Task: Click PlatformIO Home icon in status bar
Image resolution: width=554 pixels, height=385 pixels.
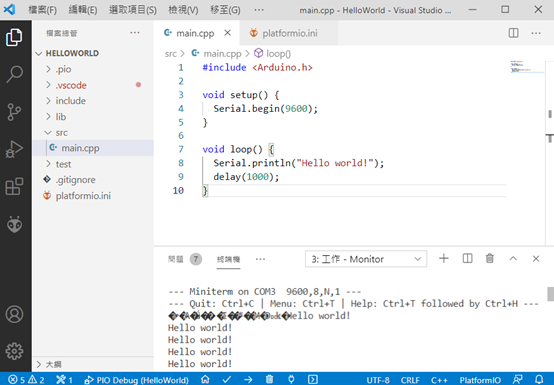Action: pos(205,380)
